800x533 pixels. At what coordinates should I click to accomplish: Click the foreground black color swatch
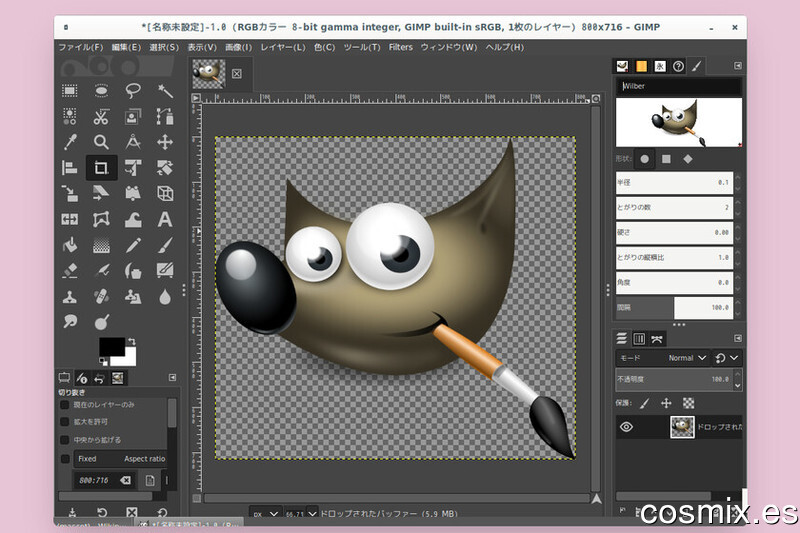111,346
